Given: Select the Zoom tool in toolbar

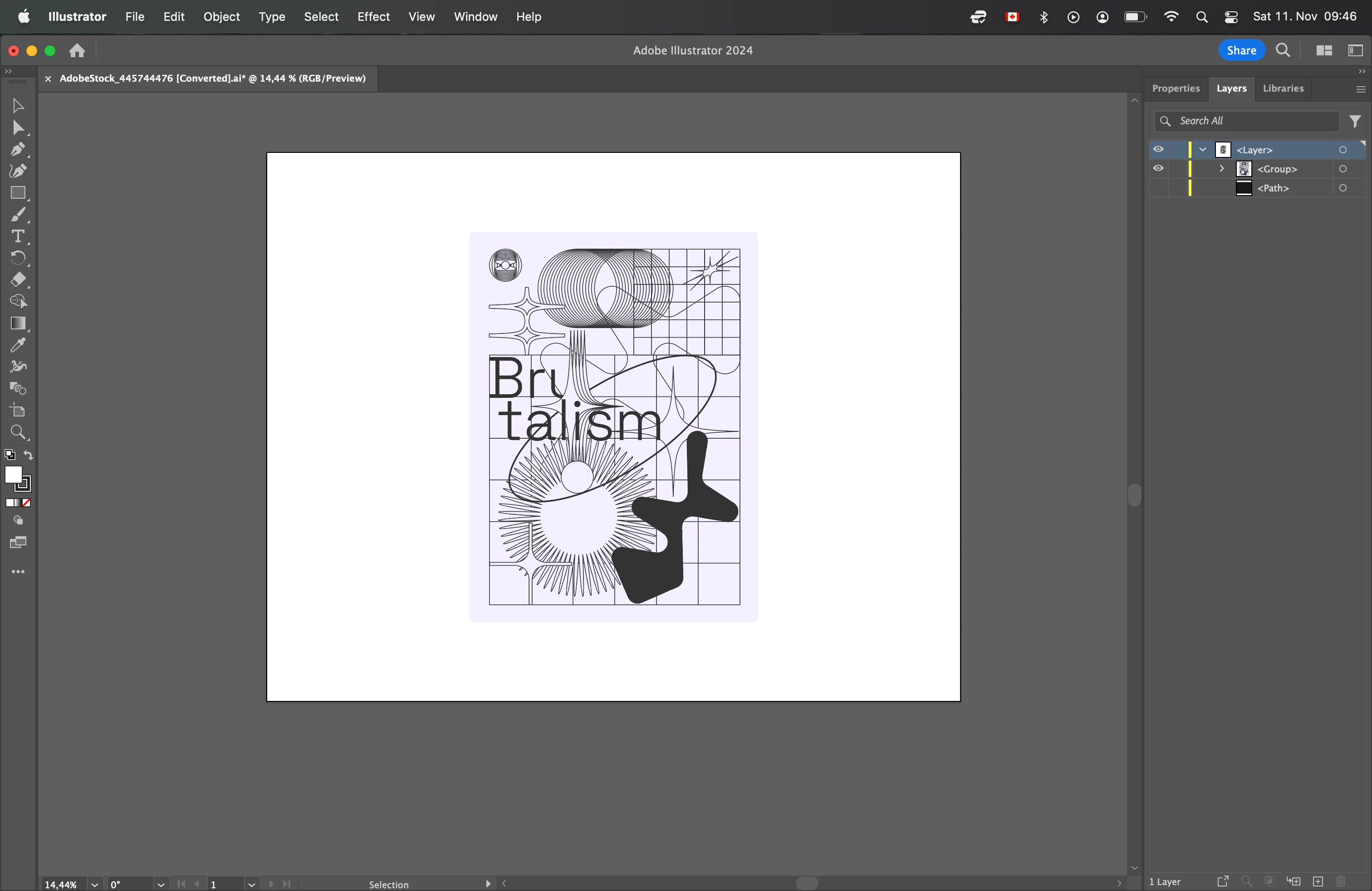Looking at the screenshot, I should tap(18, 432).
